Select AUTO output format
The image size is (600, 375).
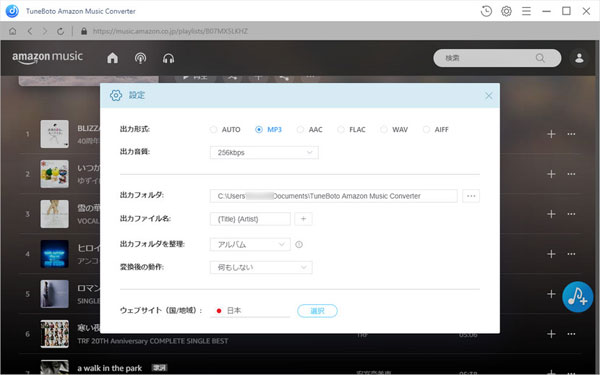tap(225, 130)
